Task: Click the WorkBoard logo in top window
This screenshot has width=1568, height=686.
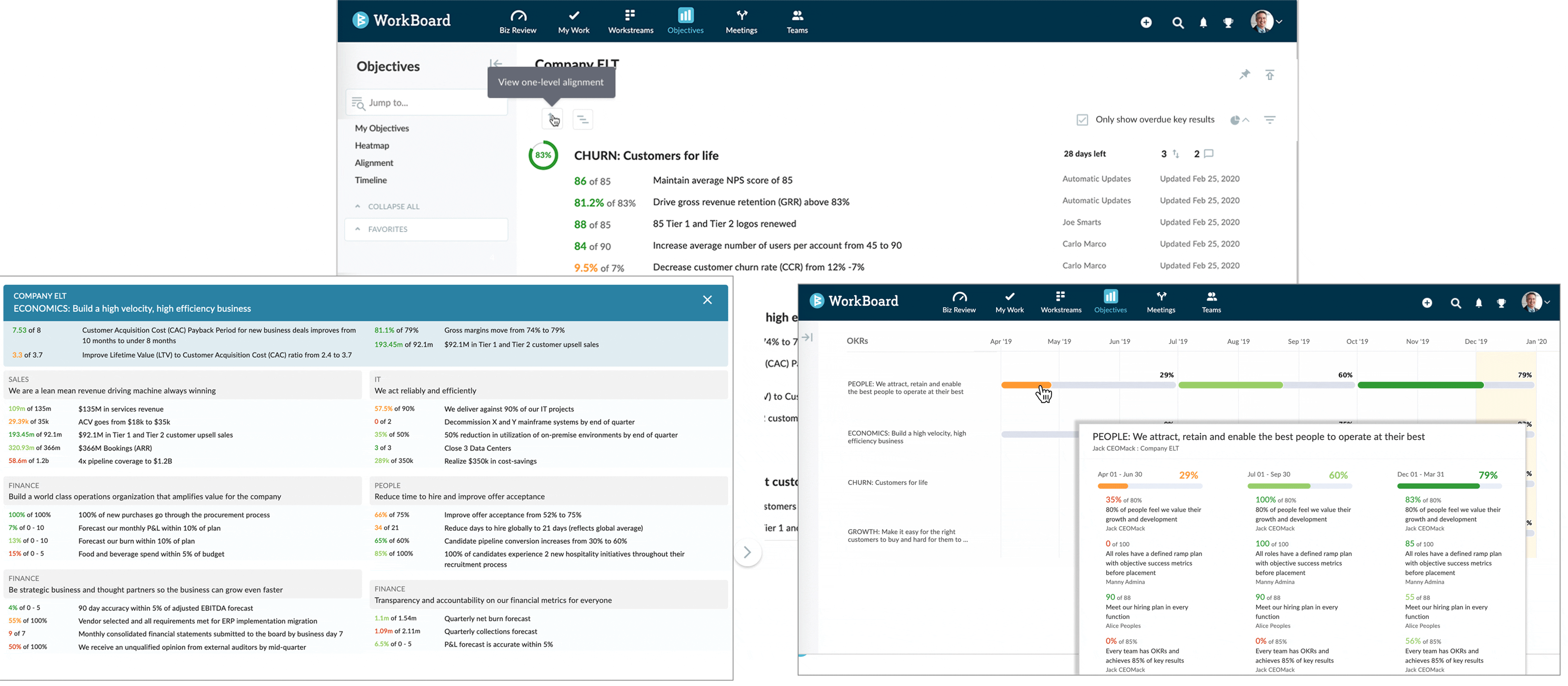Action: coord(401,20)
